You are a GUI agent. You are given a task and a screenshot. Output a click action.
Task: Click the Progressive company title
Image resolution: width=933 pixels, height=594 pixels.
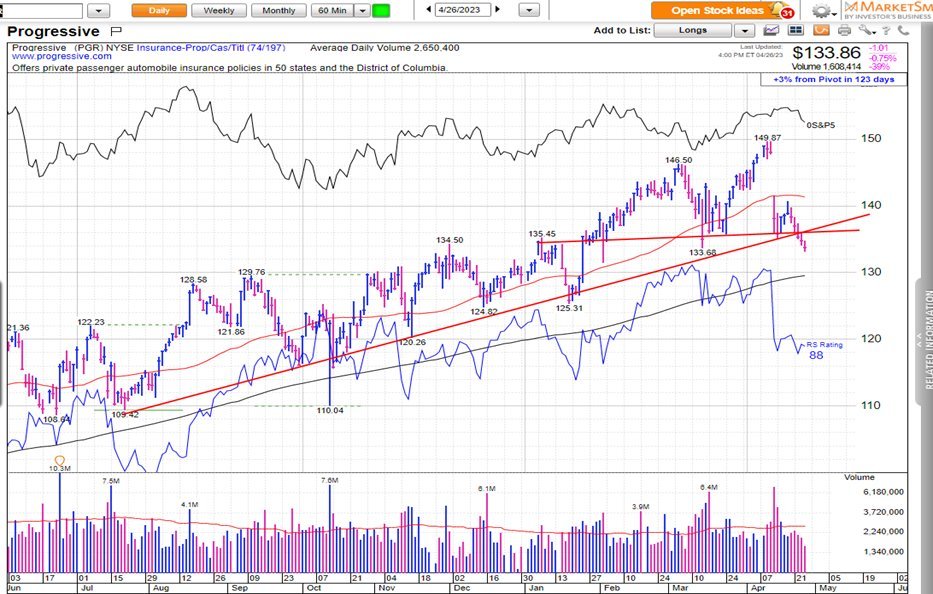[x=53, y=31]
